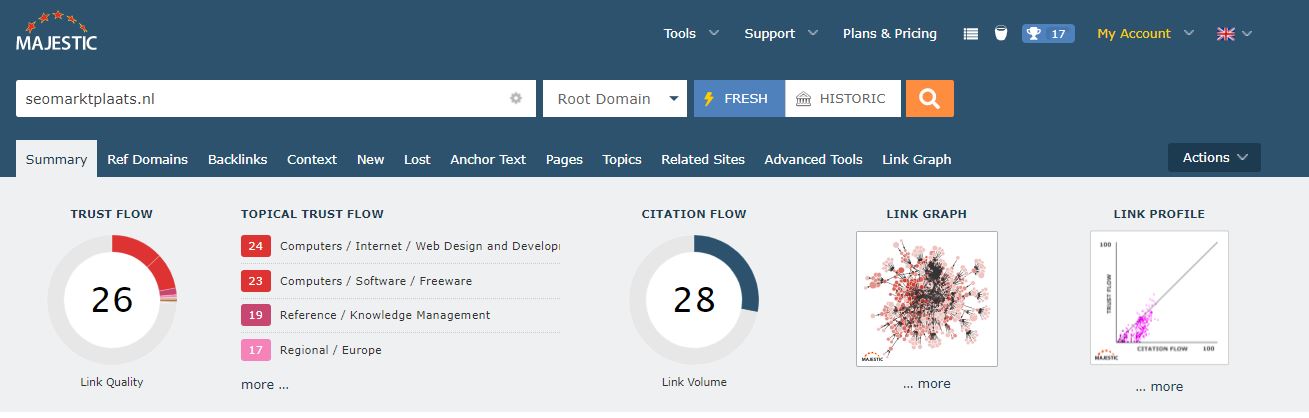Switch to the Ref Domains tab
The height and width of the screenshot is (418, 1309).
[147, 159]
